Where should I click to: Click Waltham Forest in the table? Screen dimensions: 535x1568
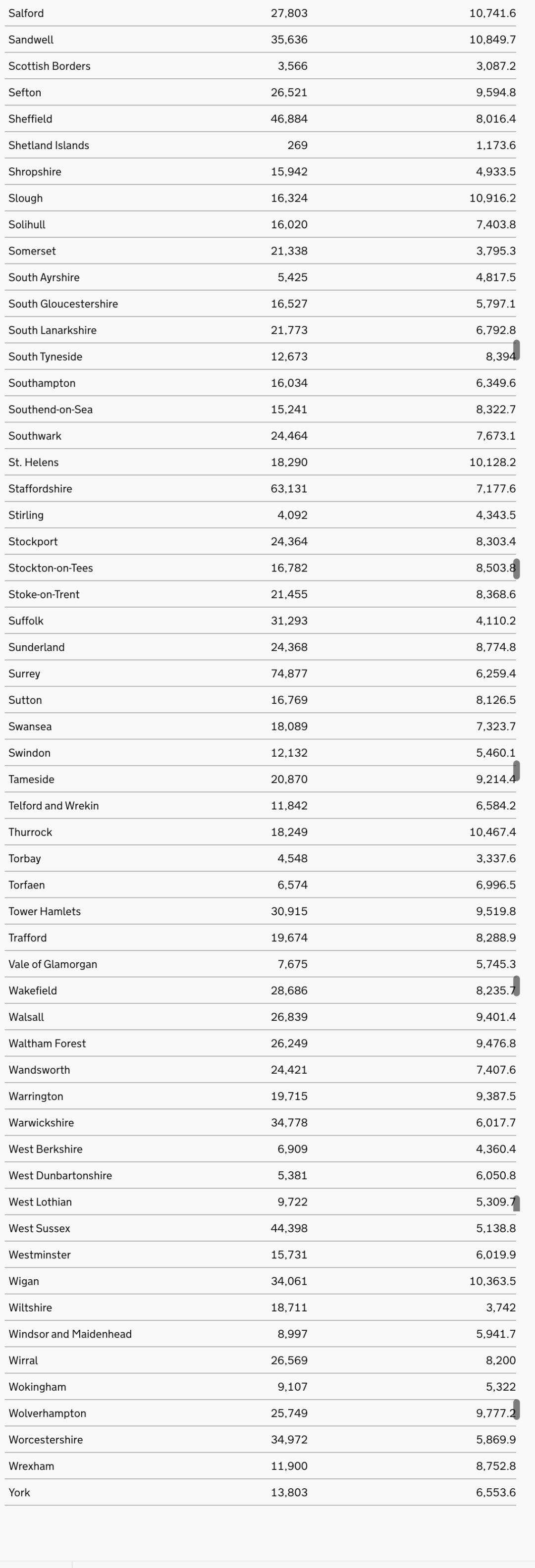click(47, 1044)
